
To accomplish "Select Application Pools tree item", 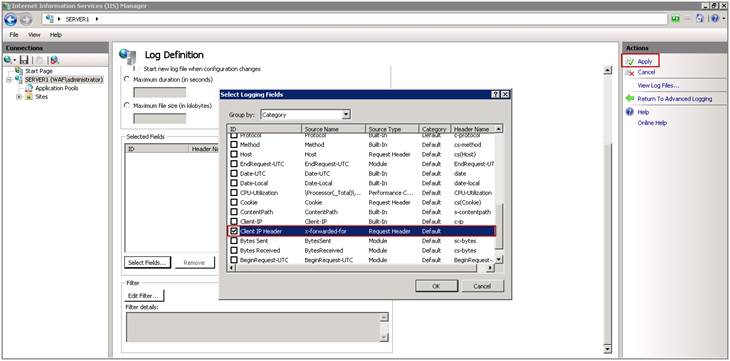I will pyautogui.click(x=57, y=88).
